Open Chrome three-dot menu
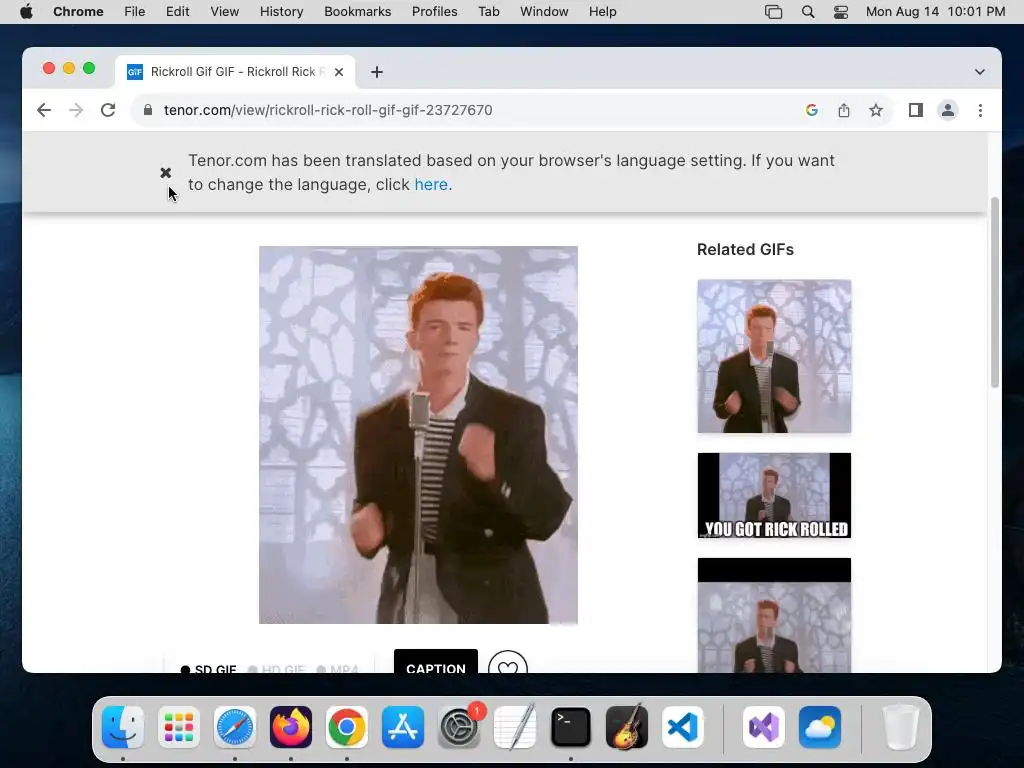The width and height of the screenshot is (1024, 768). [980, 110]
